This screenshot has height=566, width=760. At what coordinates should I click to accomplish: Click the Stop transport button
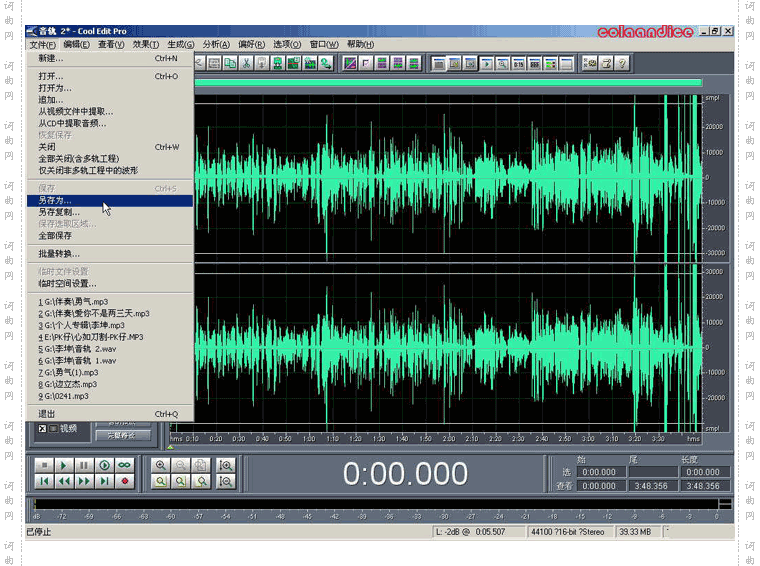point(44,465)
